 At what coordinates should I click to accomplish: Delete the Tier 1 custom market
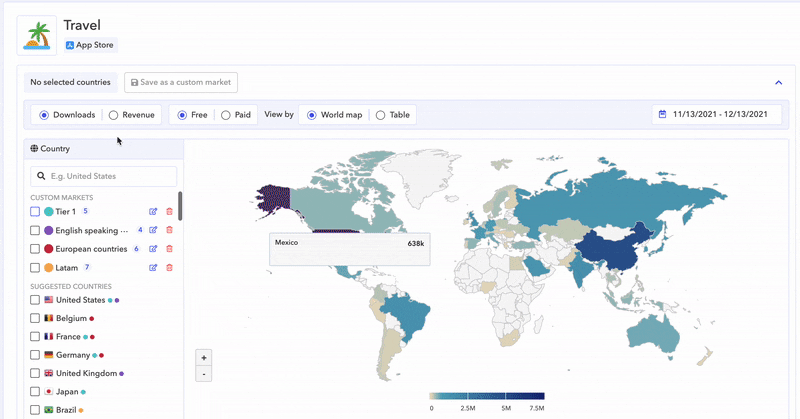(x=169, y=212)
